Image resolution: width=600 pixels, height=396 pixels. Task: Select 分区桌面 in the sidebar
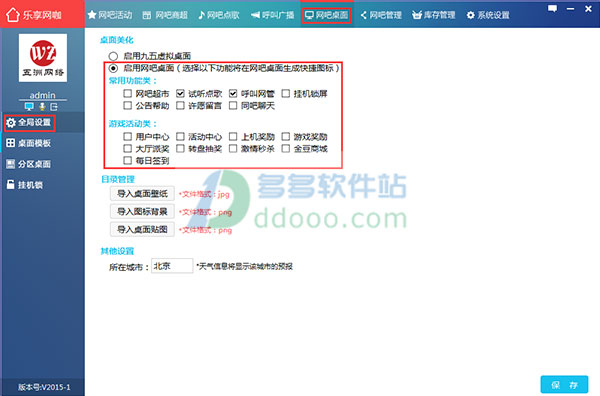pos(42,164)
